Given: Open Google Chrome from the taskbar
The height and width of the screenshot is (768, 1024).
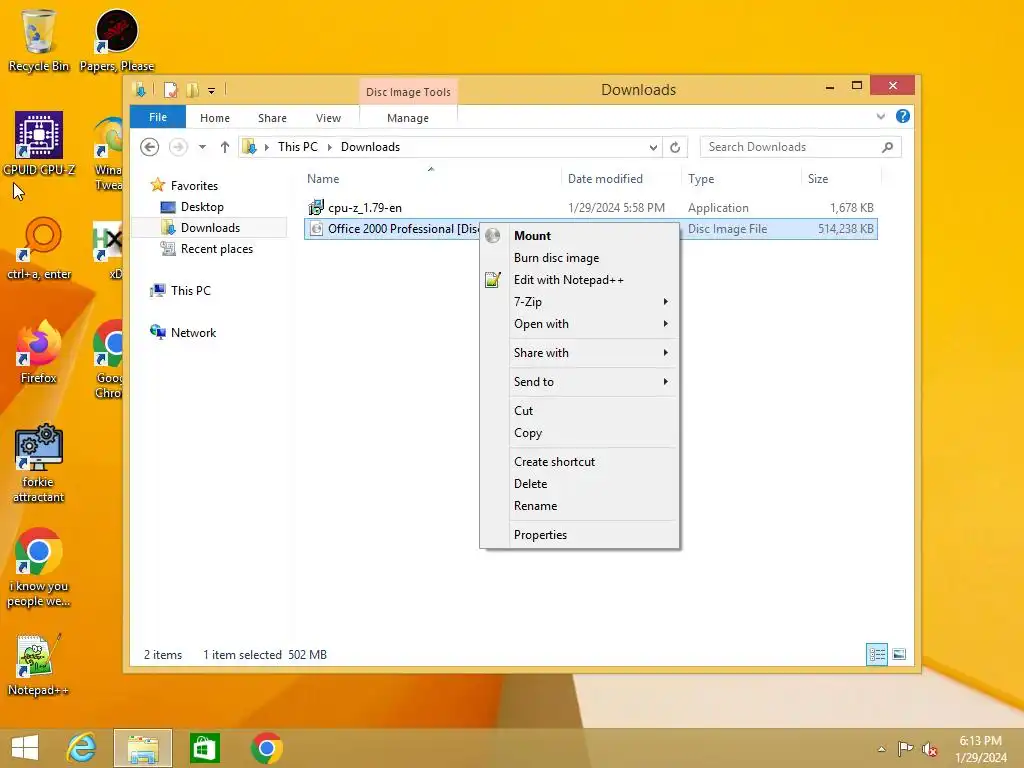Looking at the screenshot, I should (x=266, y=748).
